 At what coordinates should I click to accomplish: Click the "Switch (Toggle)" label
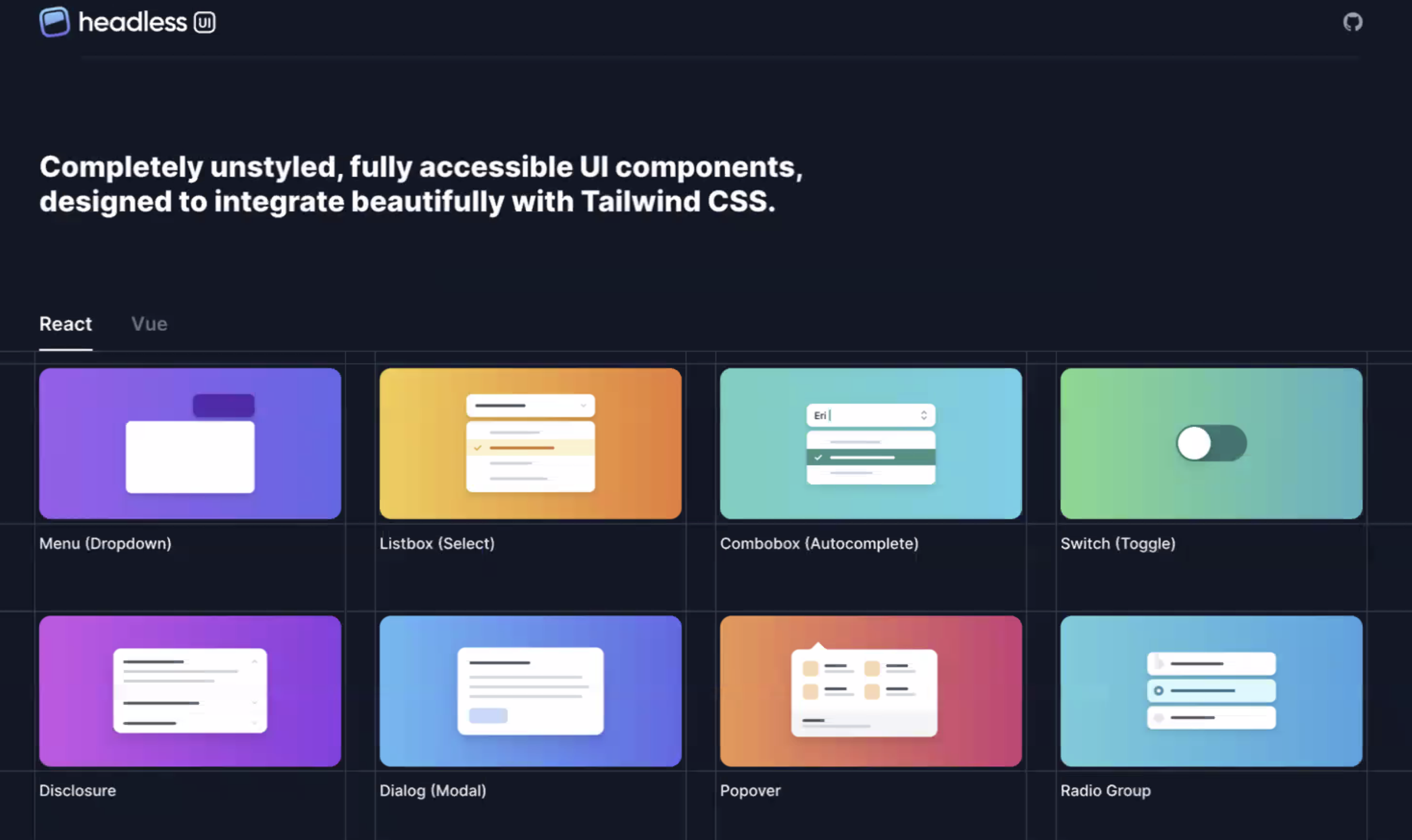click(1118, 543)
